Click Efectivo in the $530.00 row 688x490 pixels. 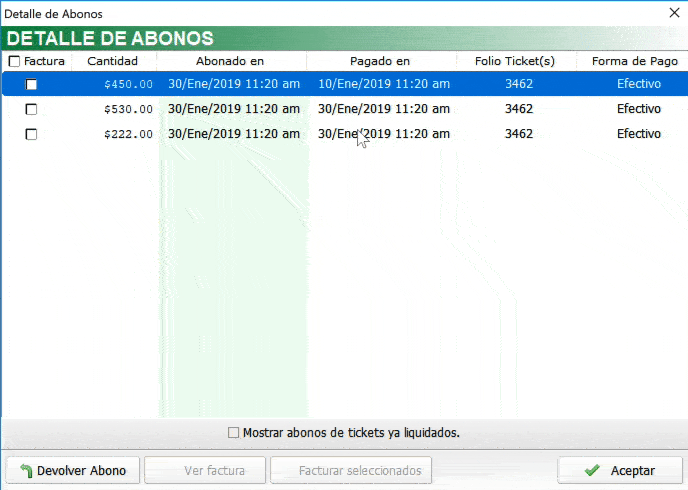639,109
